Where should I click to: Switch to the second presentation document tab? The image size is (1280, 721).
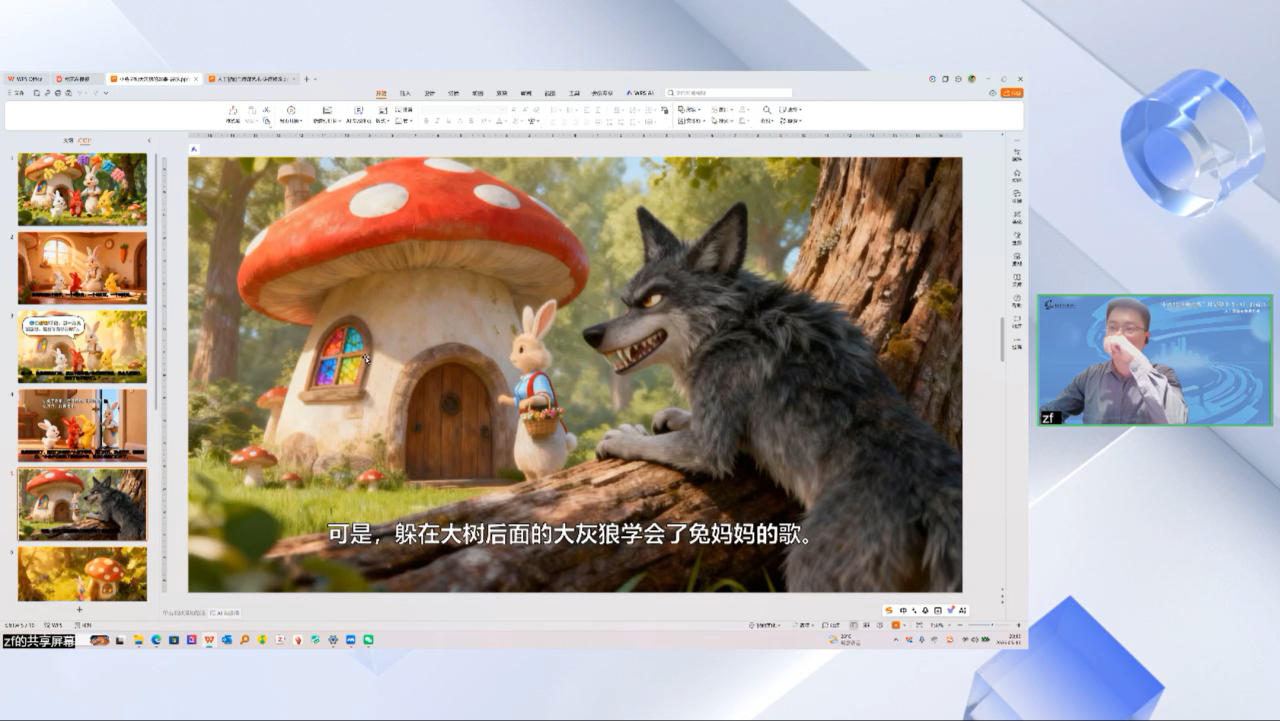(x=252, y=79)
